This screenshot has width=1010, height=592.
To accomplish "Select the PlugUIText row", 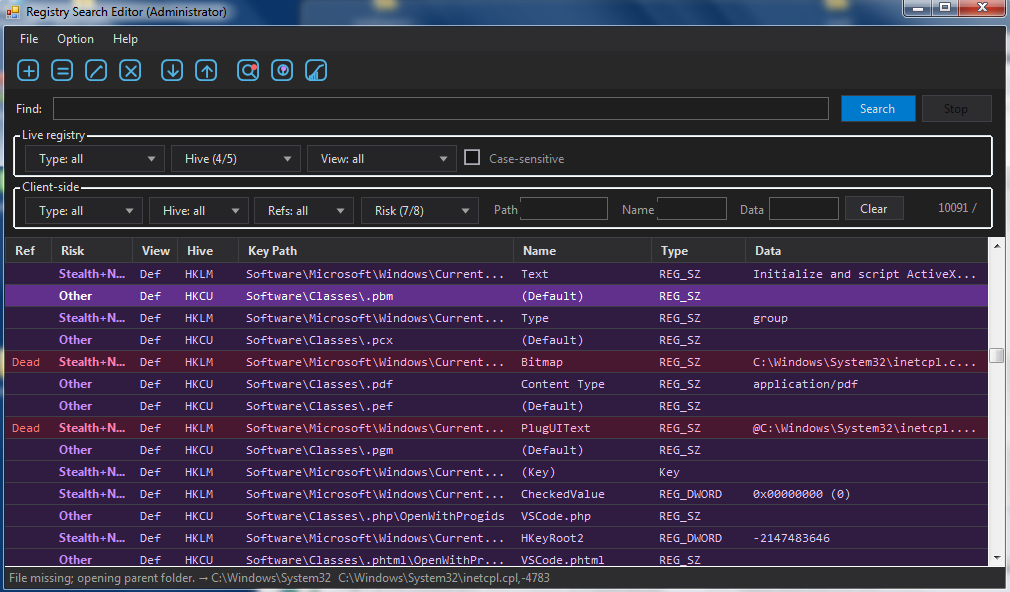I will (497, 428).
